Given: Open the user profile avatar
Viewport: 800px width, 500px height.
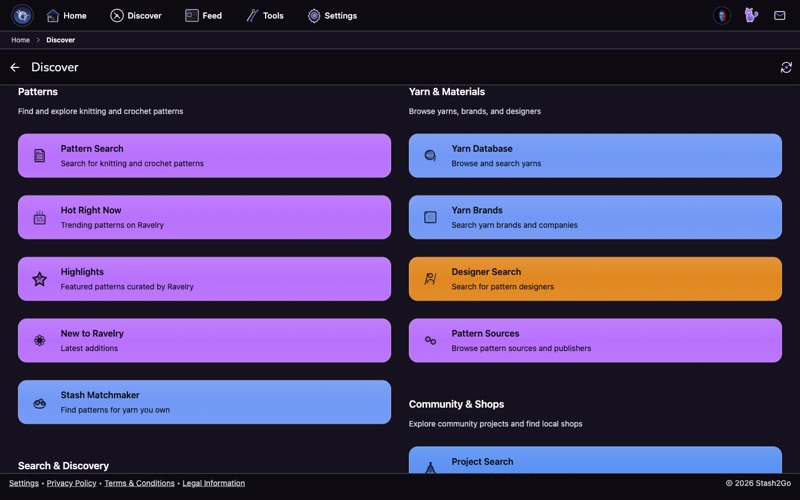Looking at the screenshot, I should [721, 16].
